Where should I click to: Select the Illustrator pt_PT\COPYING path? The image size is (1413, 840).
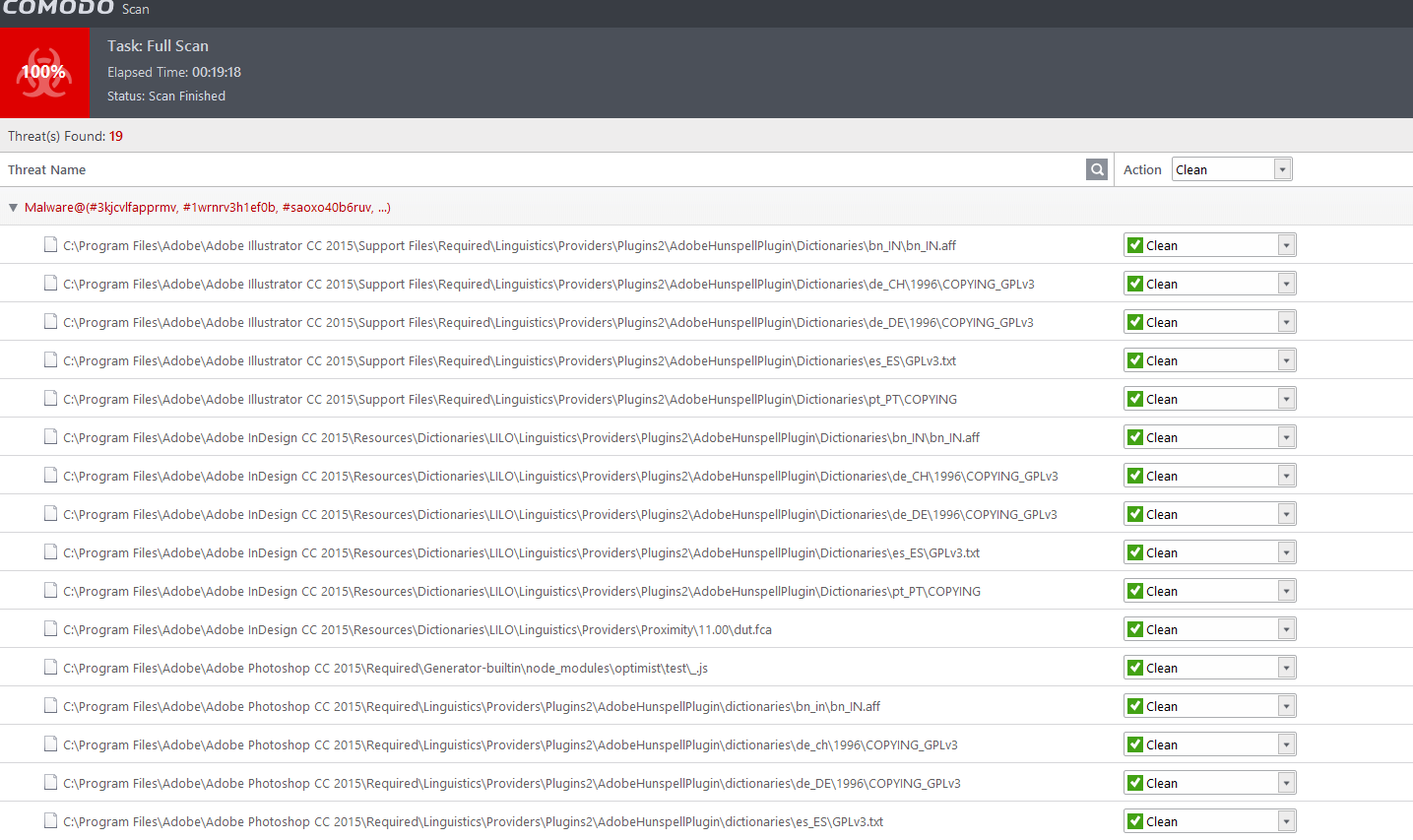pyautogui.click(x=510, y=400)
